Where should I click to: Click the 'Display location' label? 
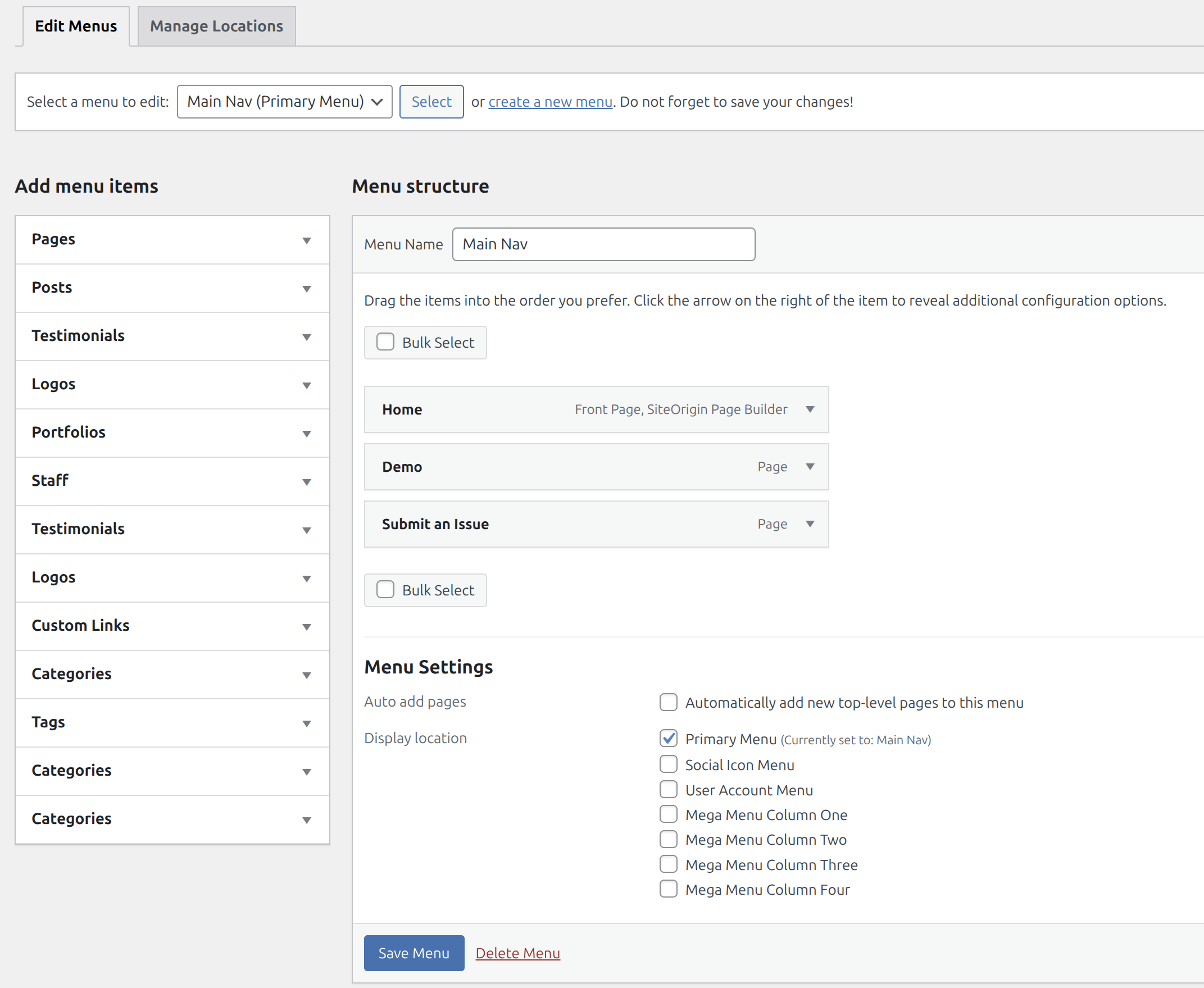coord(416,738)
